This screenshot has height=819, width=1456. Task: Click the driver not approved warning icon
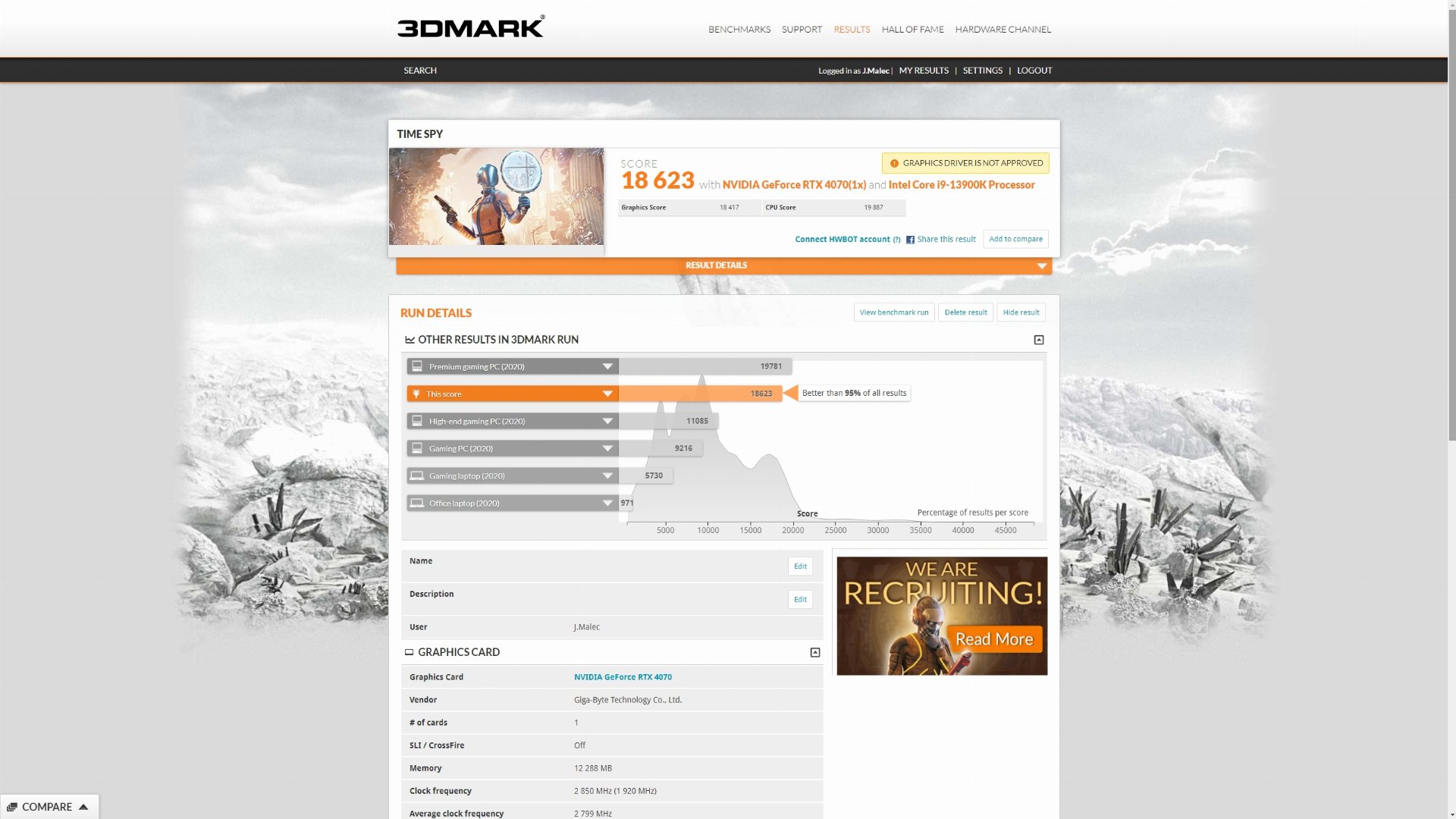(894, 163)
